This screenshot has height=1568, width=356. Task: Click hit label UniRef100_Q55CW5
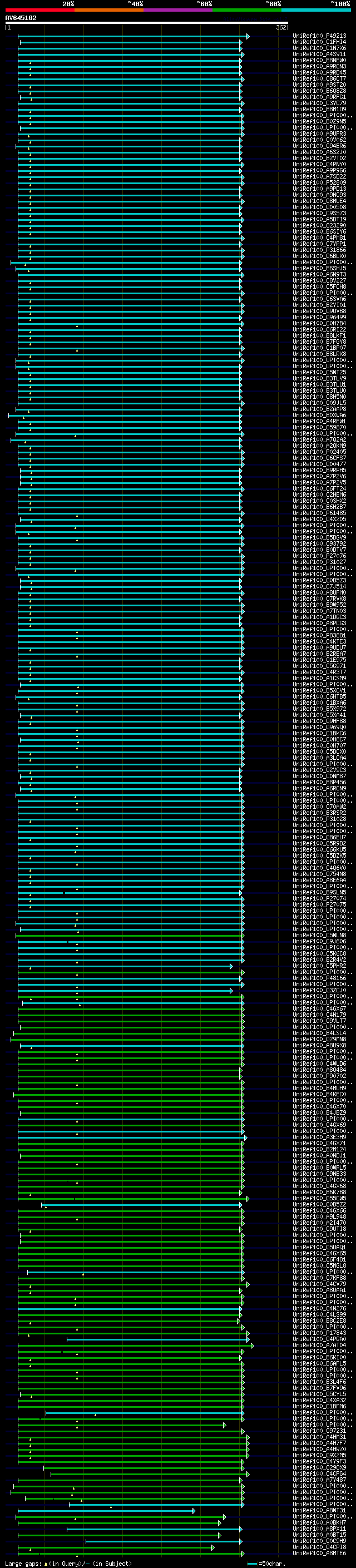[x=319, y=1198]
